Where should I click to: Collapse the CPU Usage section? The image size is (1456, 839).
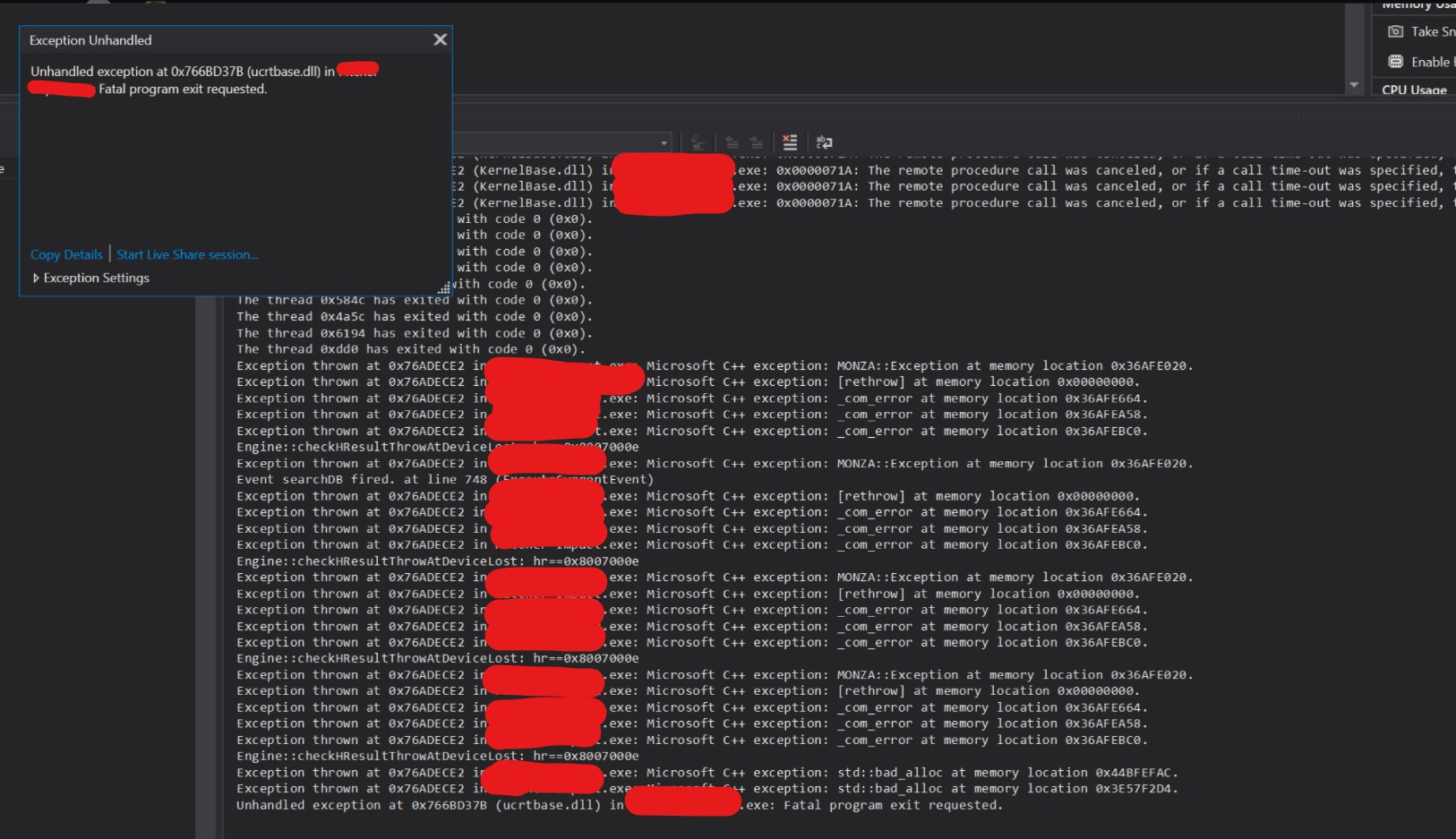[1414, 90]
